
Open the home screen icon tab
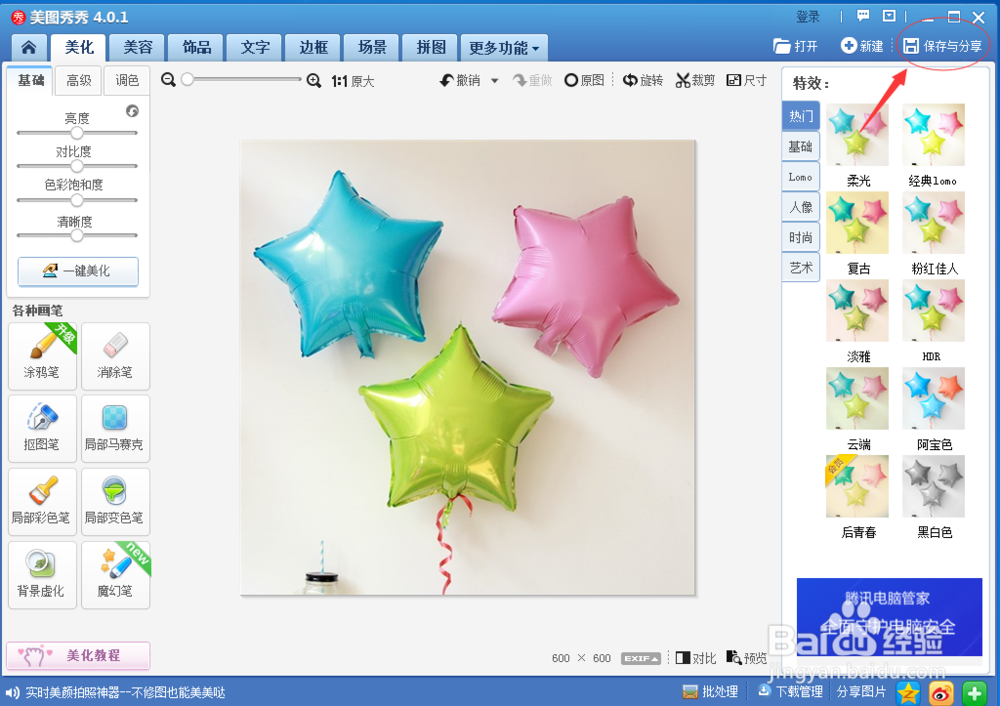(29, 48)
